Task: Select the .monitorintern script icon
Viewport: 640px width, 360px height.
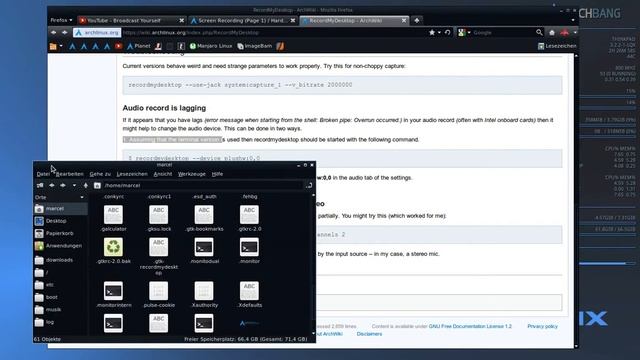Action: [x=113, y=291]
